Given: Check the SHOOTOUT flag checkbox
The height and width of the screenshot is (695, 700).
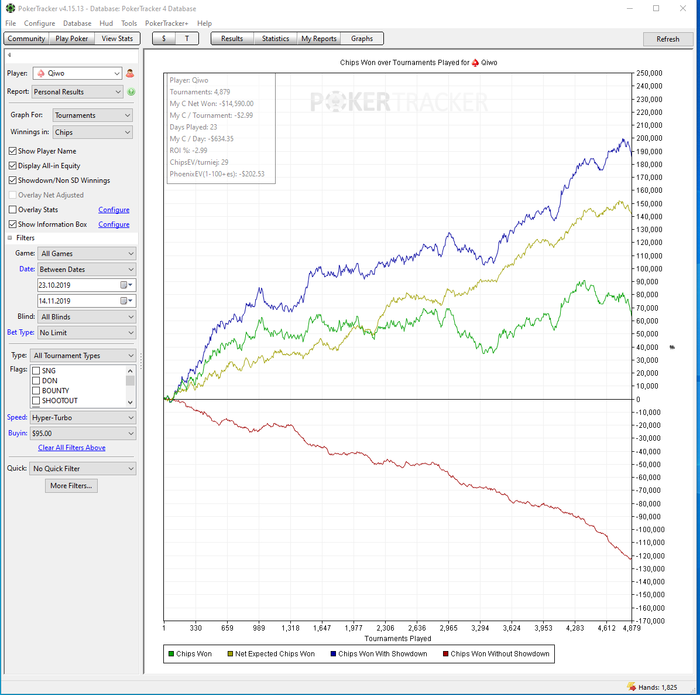Looking at the screenshot, I should point(36,400).
